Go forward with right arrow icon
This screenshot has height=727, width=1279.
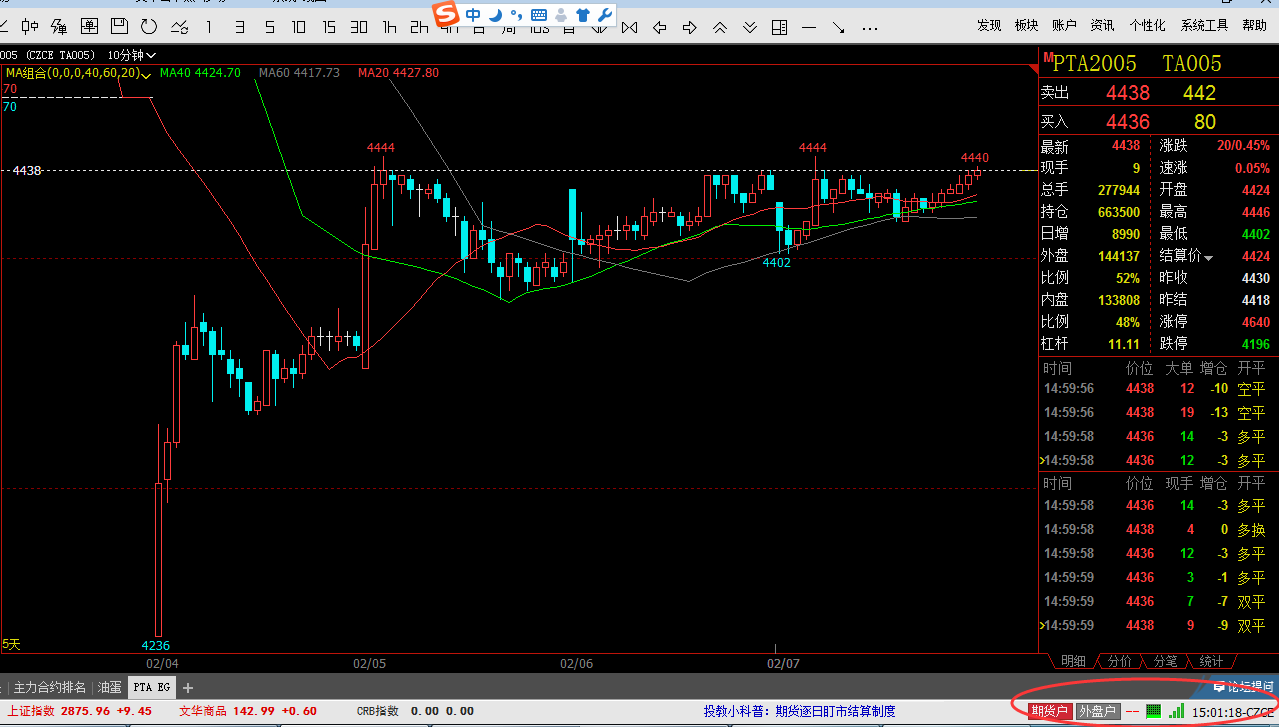[689, 27]
